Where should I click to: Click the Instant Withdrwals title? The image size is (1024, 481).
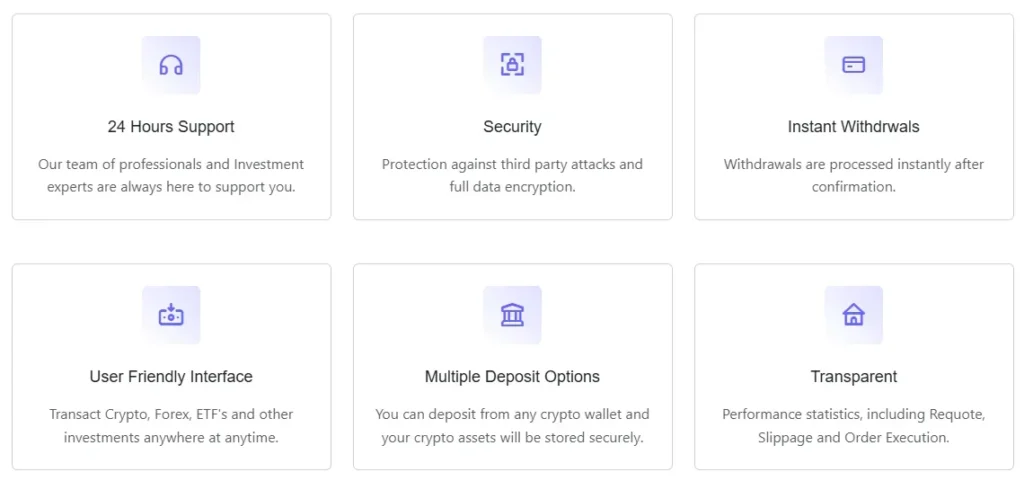[x=853, y=127]
